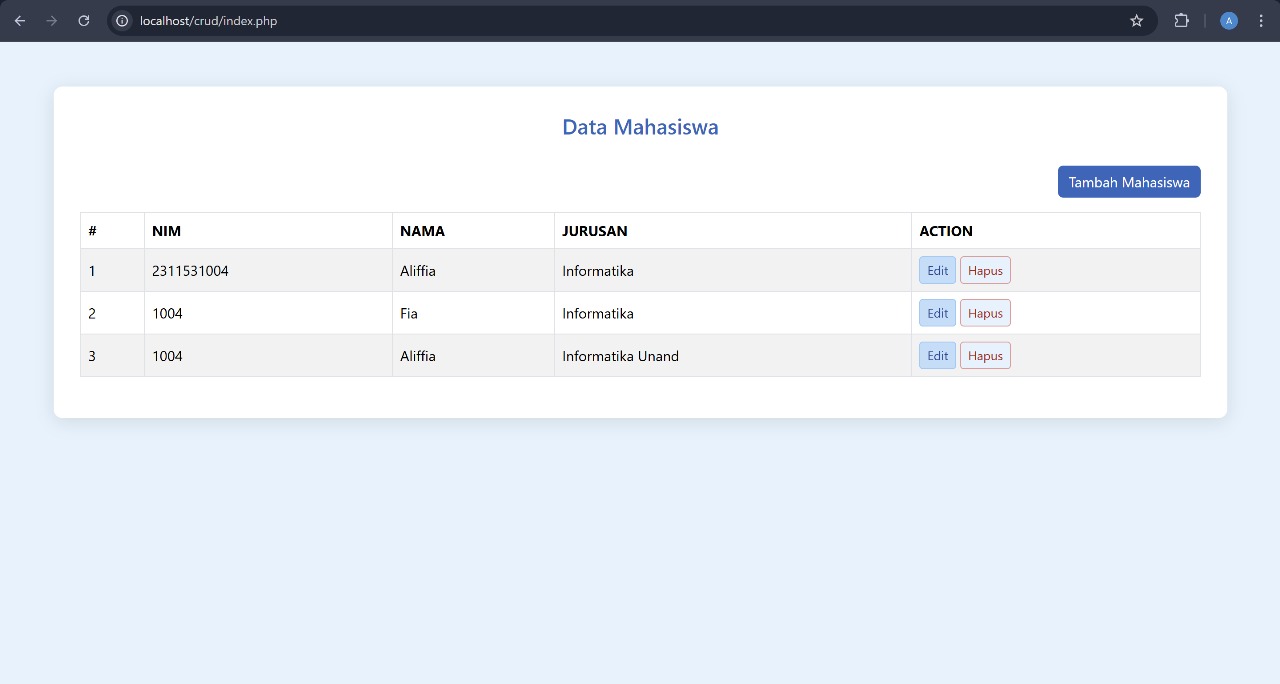The image size is (1280, 684).
Task: Click Edit for row number 2
Action: pyautogui.click(x=937, y=312)
